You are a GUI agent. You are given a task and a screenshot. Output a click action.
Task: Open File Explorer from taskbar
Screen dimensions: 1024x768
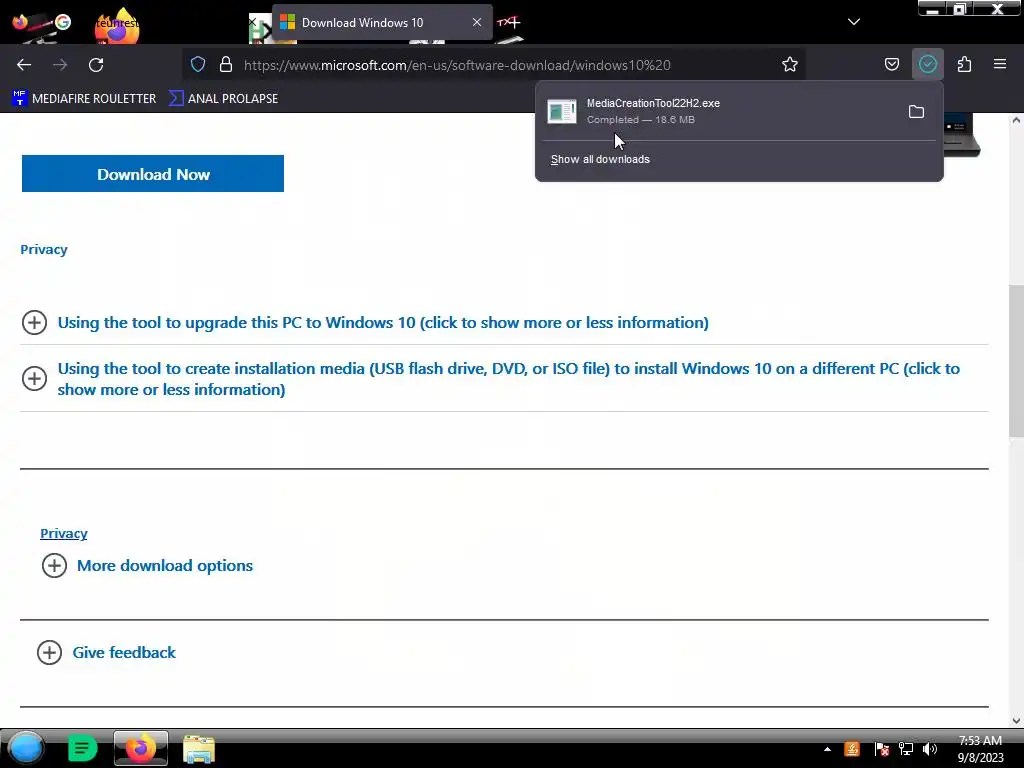tap(199, 749)
